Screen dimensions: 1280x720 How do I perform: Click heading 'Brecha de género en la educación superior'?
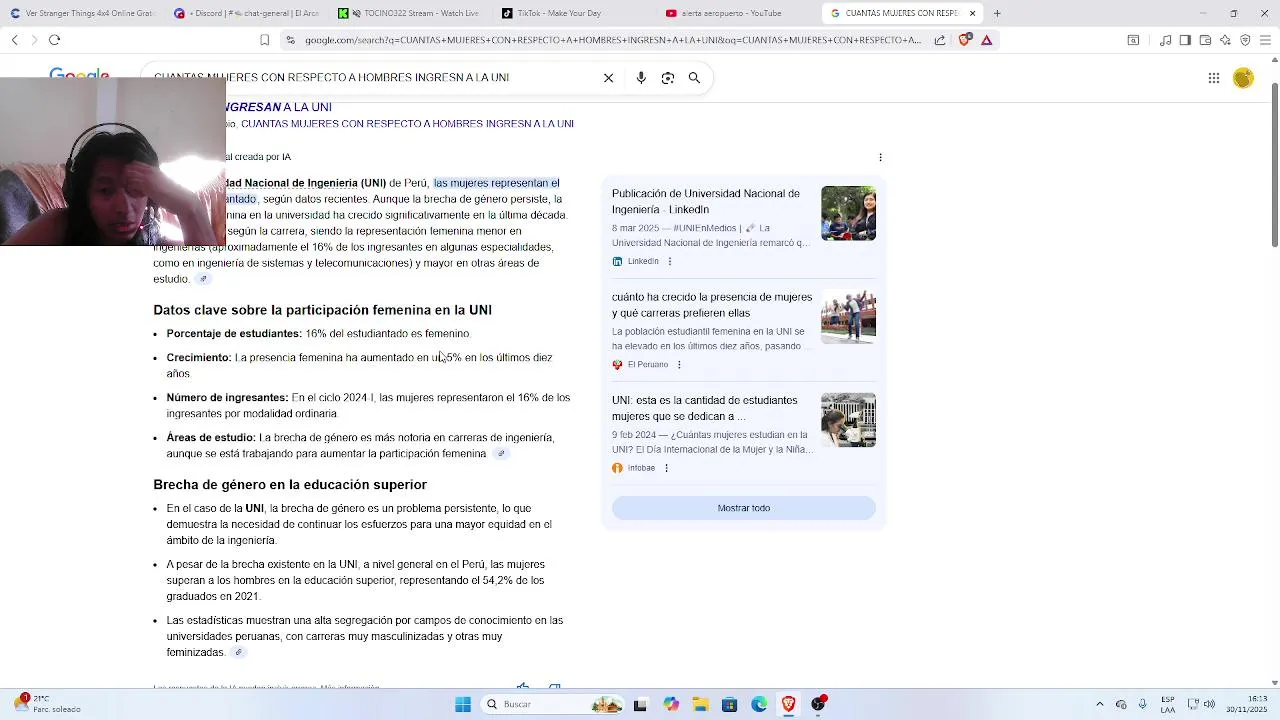(x=290, y=484)
